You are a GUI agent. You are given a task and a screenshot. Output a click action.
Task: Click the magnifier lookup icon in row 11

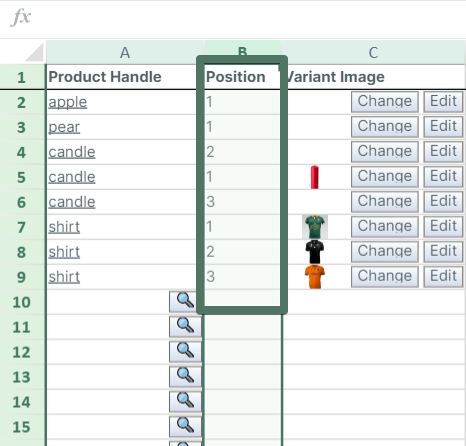click(185, 327)
